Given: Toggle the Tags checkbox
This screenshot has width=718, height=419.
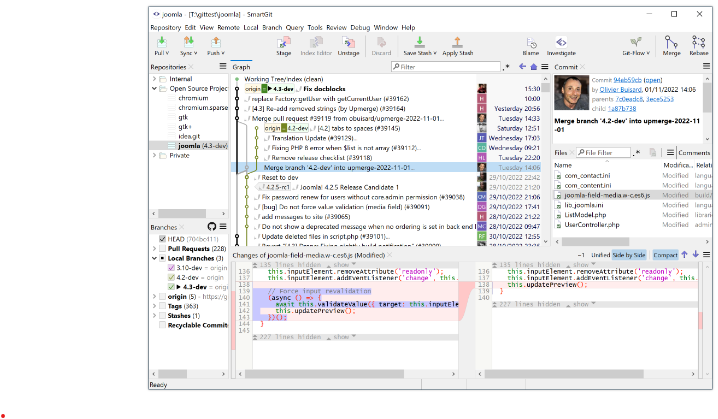Looking at the screenshot, I should [x=162, y=306].
